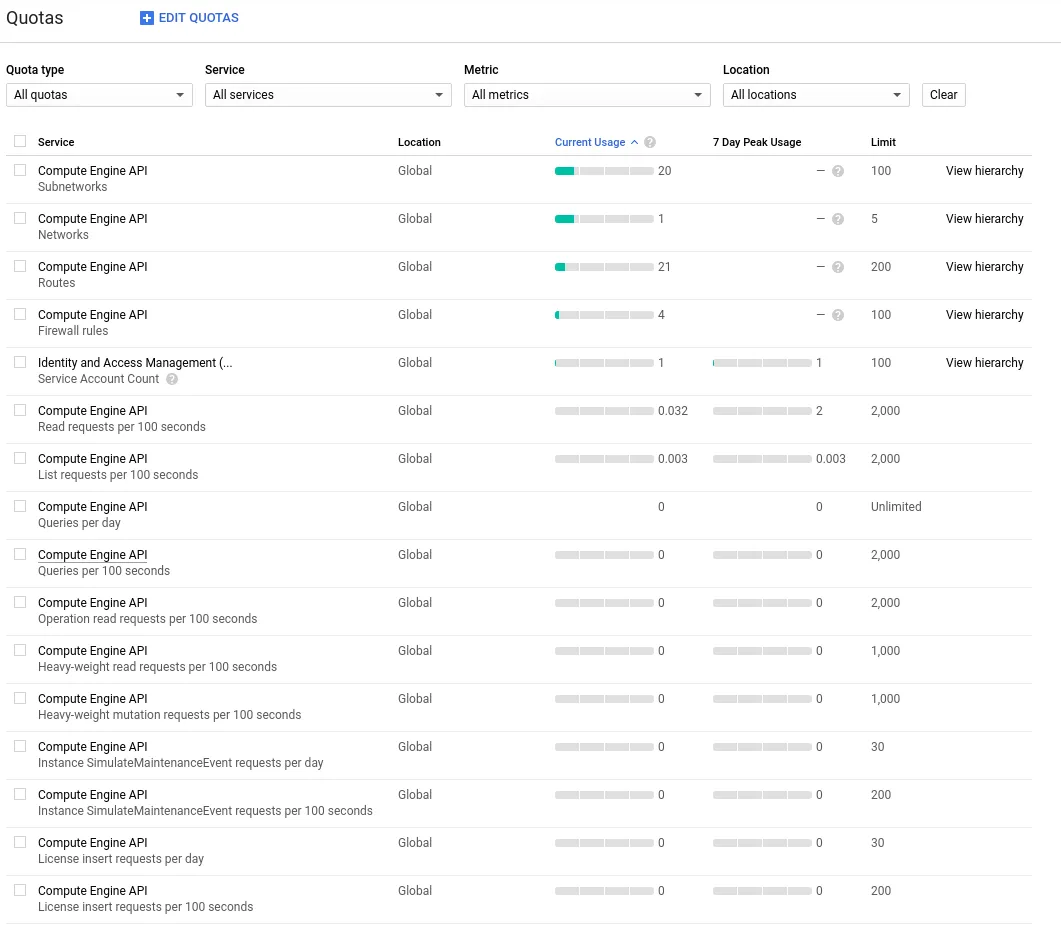
Task: Check the Routes quota row checkbox
Action: (x=20, y=267)
